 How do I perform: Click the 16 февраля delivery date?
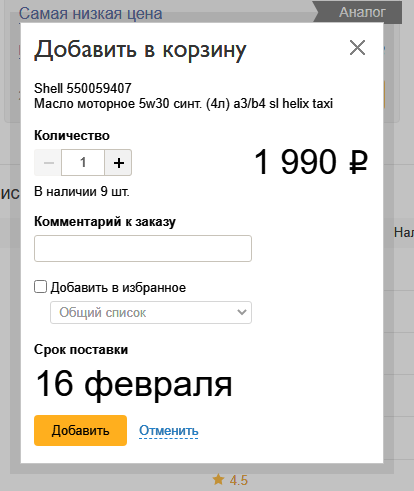(x=133, y=384)
